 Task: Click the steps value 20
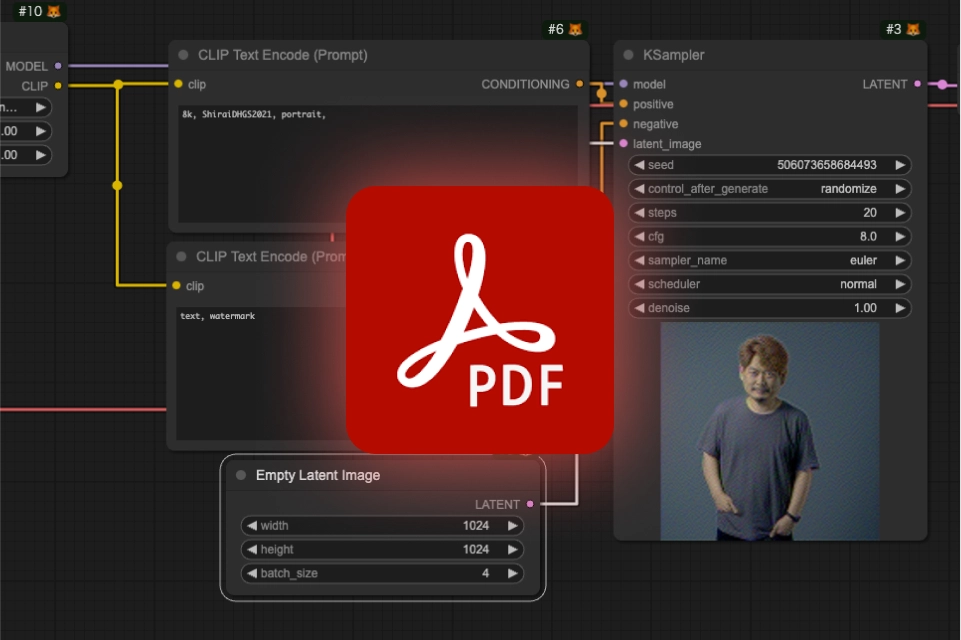pyautogui.click(x=870, y=213)
